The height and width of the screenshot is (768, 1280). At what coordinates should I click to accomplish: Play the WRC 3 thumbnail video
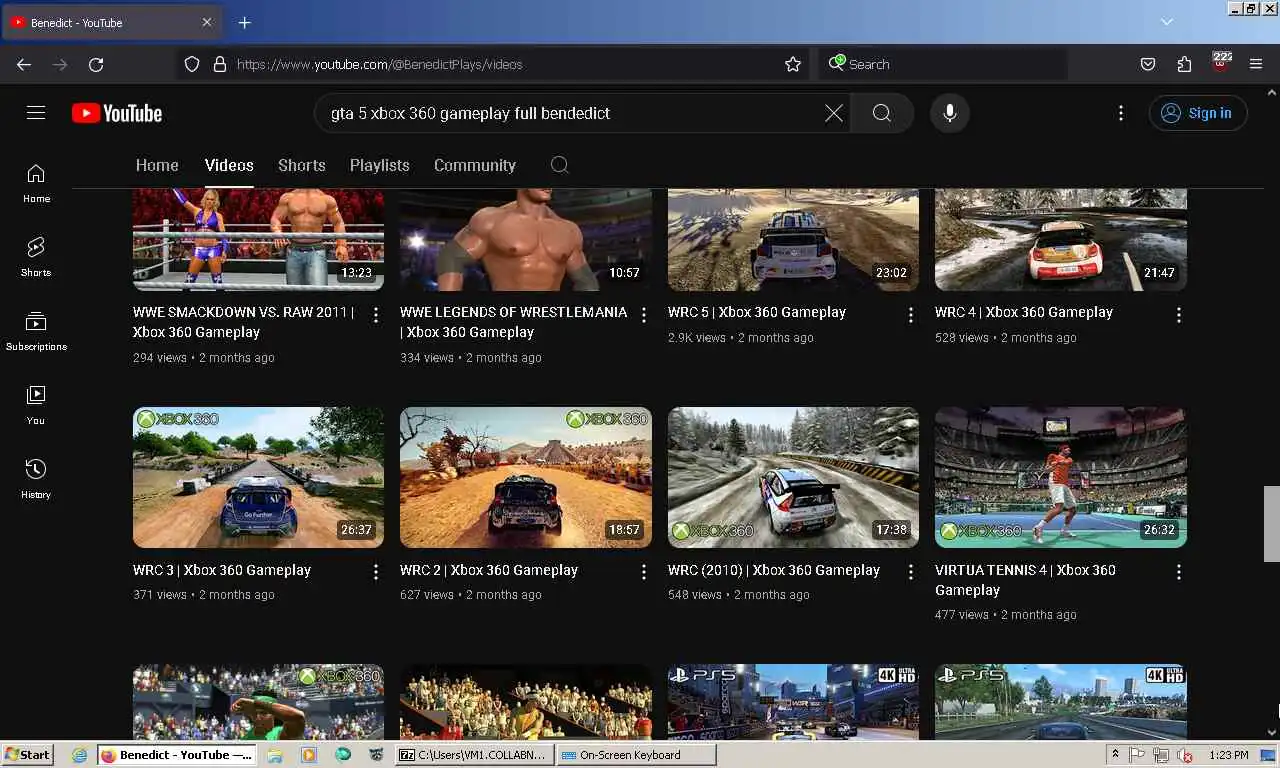coord(258,477)
